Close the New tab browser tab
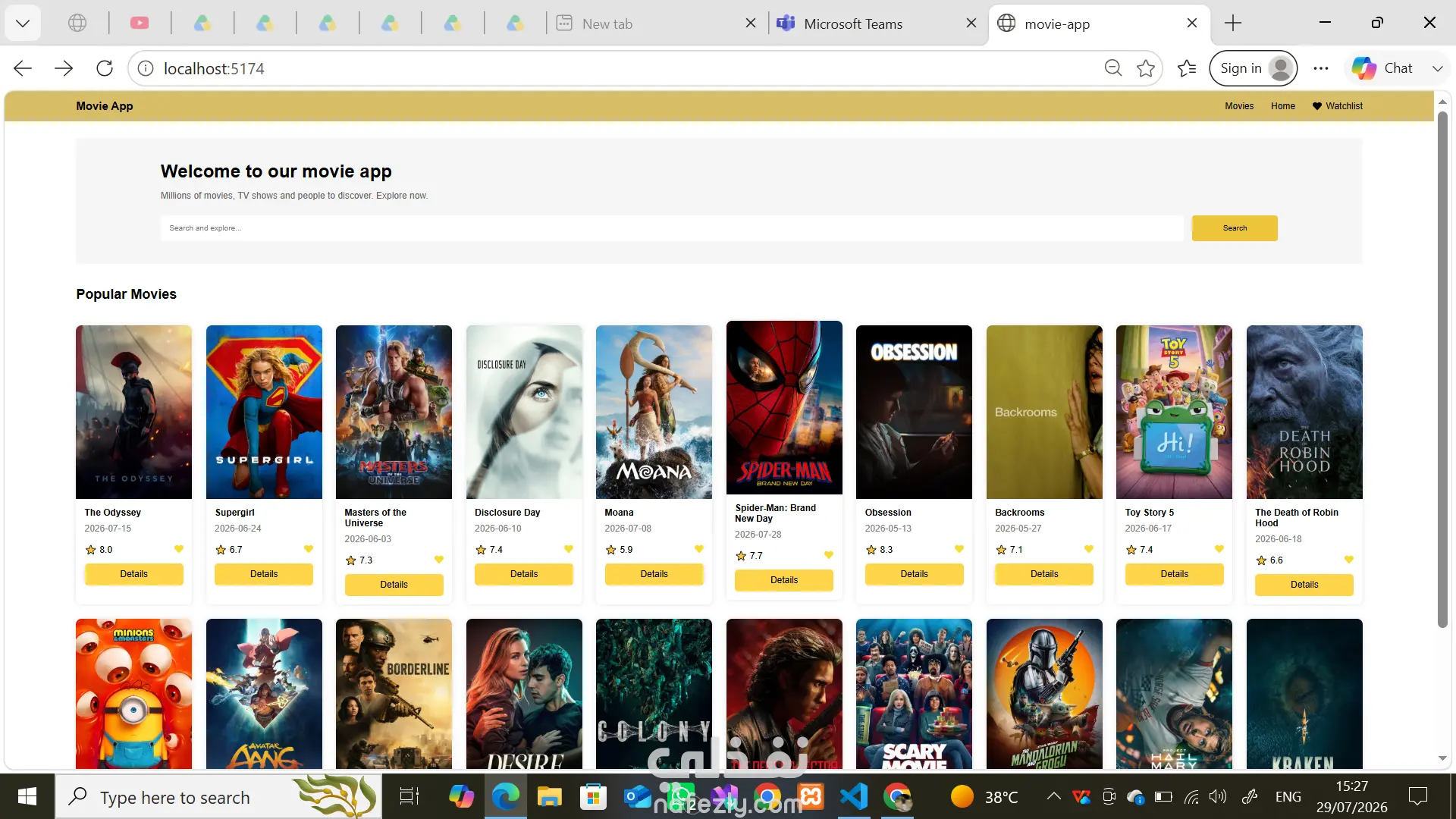Screen dimensions: 1456x819 click(x=751, y=24)
